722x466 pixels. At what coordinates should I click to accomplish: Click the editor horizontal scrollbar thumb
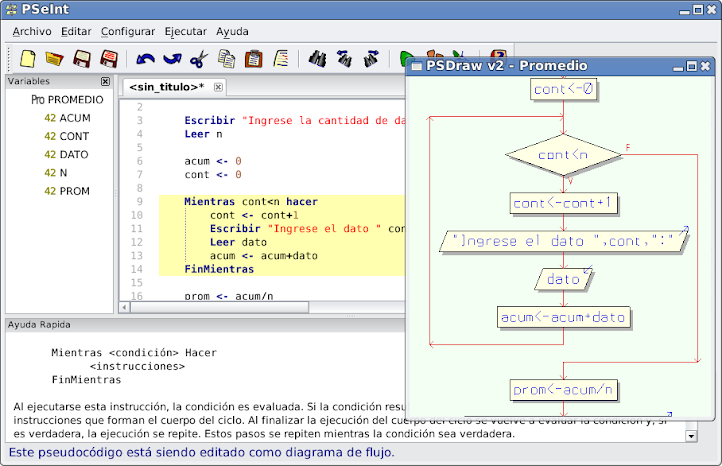click(x=219, y=307)
